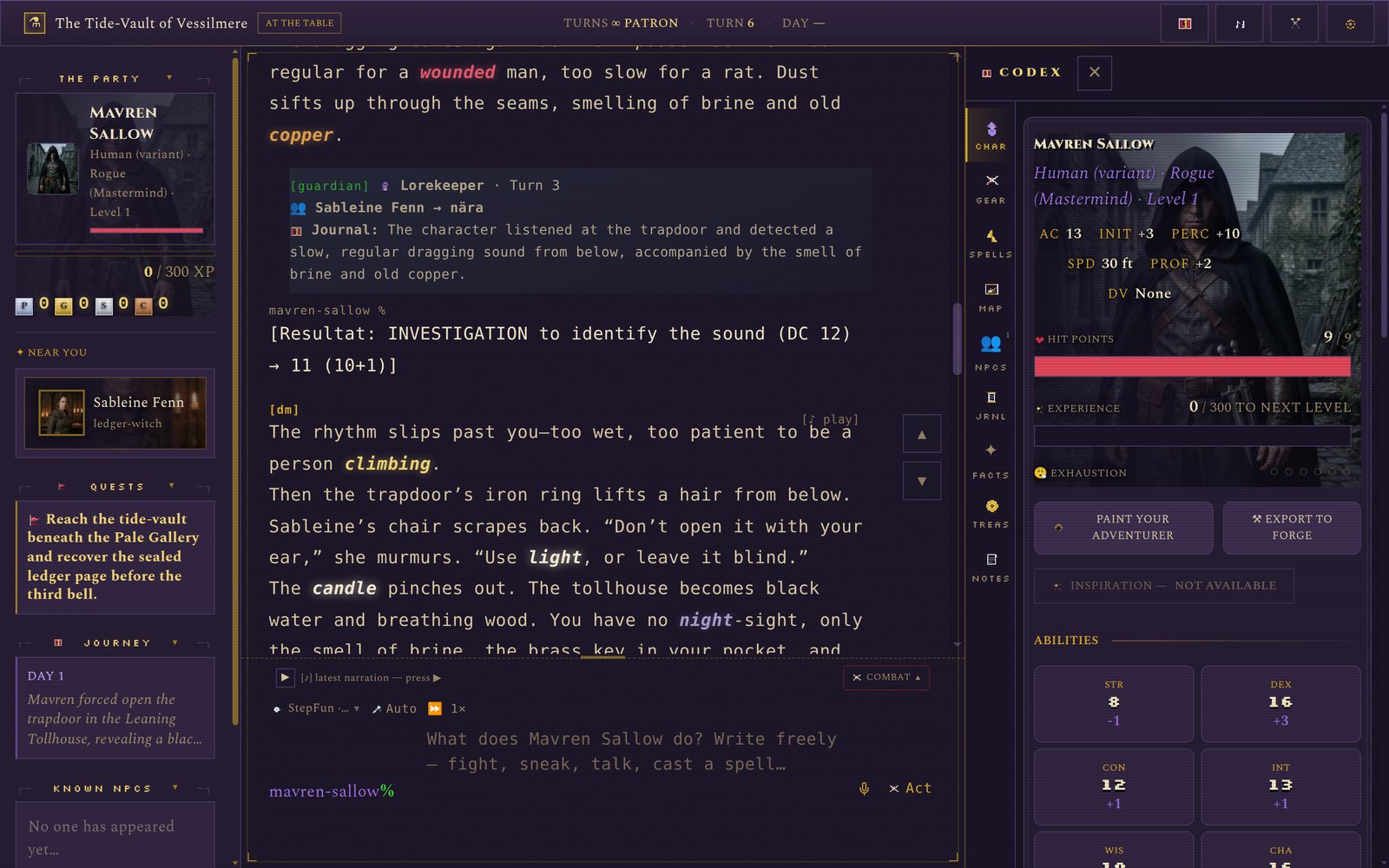
Task: Click Export to Forge button
Action: click(x=1292, y=527)
